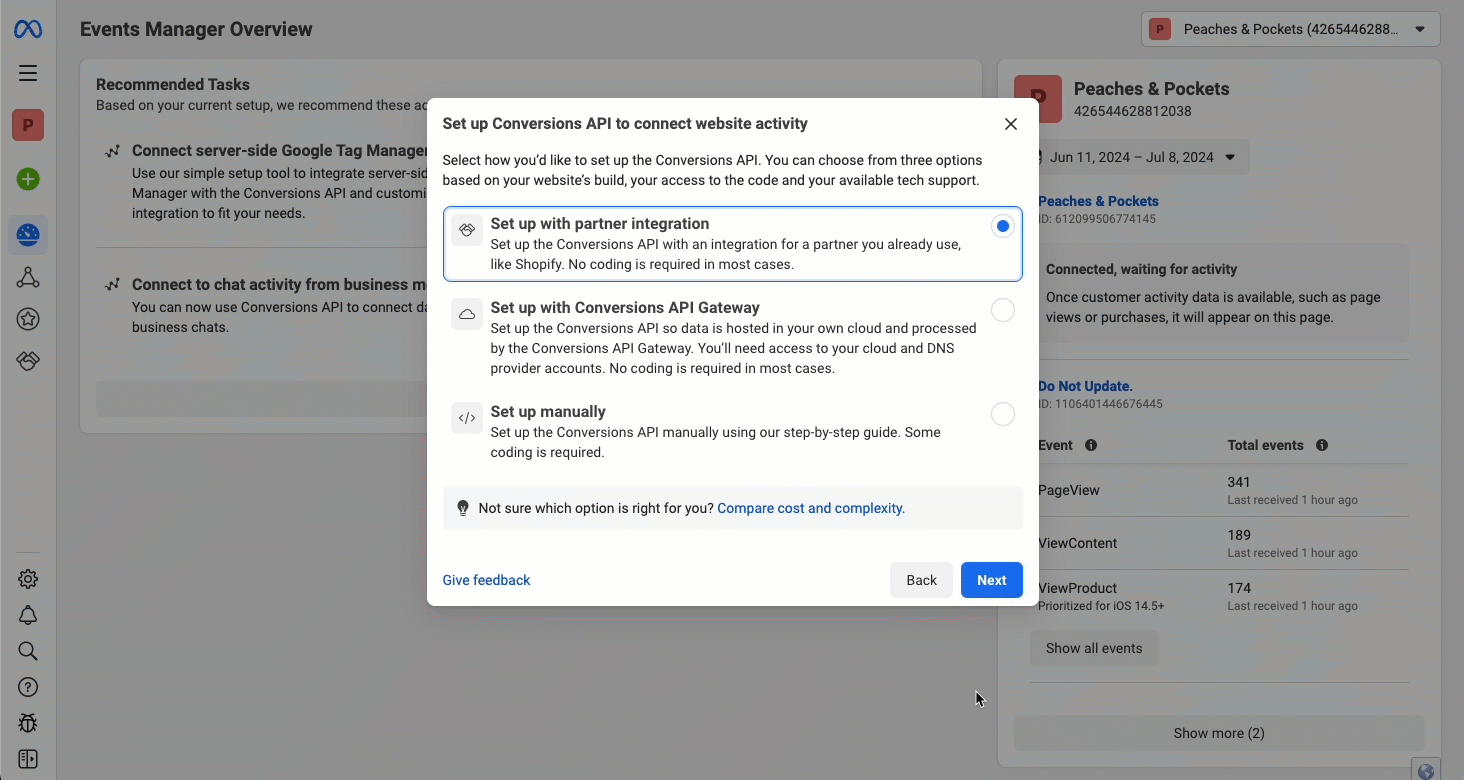This screenshot has width=1464, height=780.
Task: Click the 174 total events value
Action: (x=1240, y=588)
